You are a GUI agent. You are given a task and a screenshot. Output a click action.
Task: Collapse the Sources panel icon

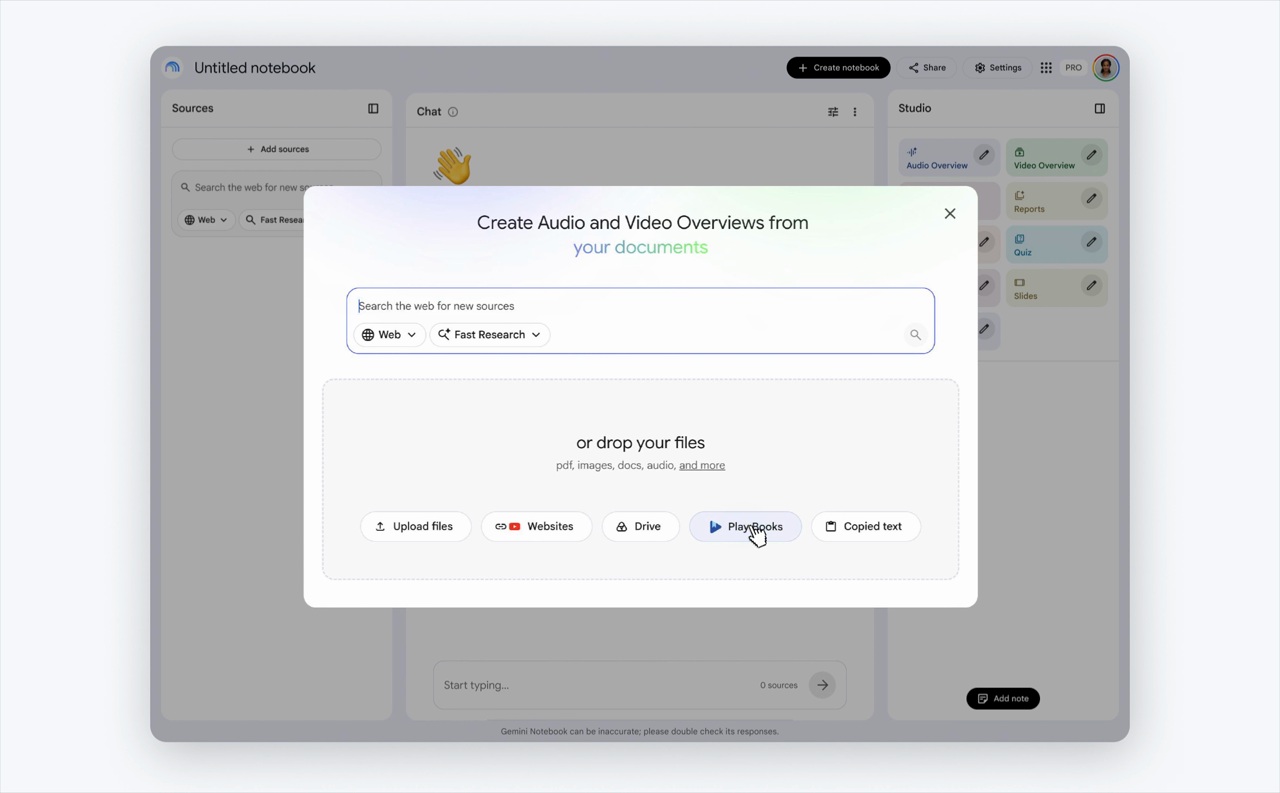(x=373, y=108)
